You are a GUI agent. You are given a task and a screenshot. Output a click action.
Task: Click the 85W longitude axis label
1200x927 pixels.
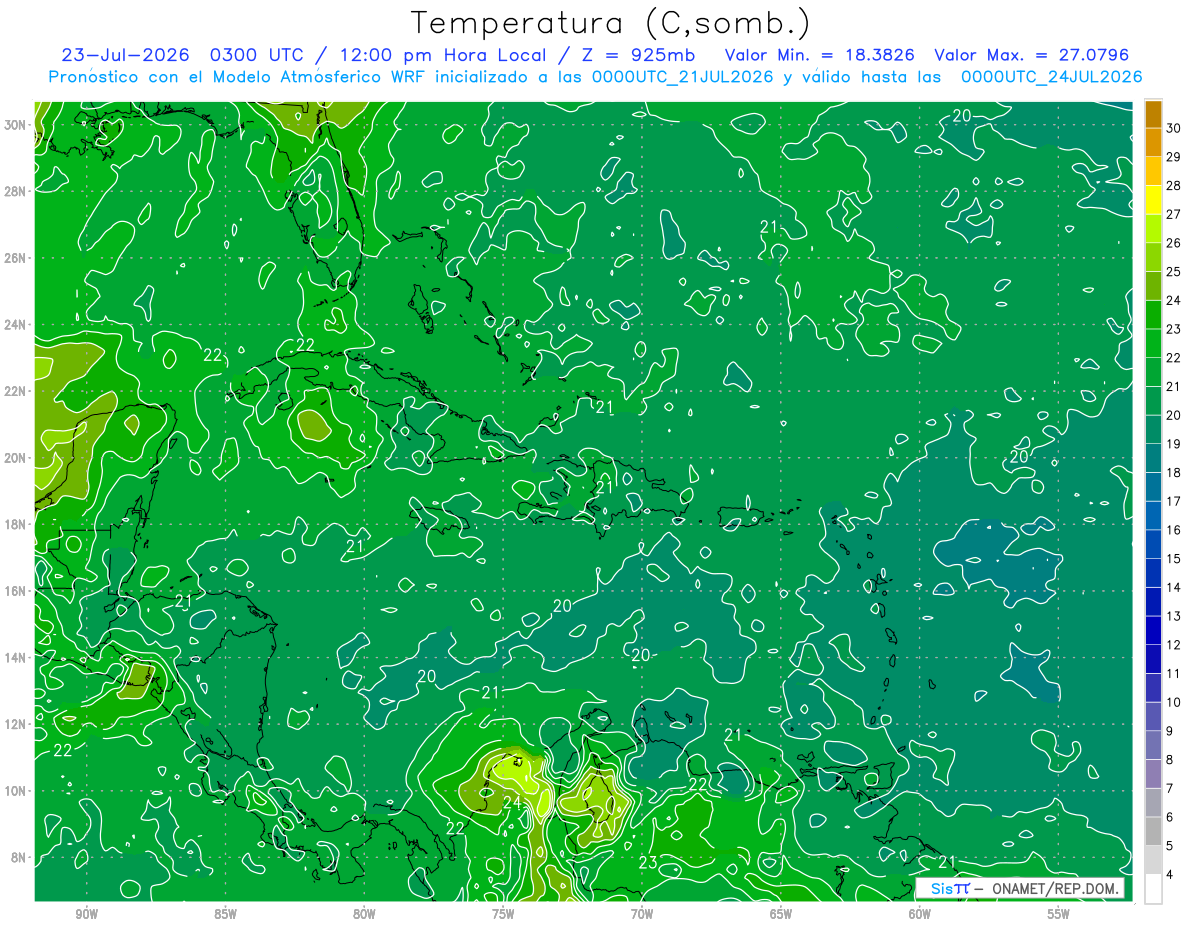(225, 914)
